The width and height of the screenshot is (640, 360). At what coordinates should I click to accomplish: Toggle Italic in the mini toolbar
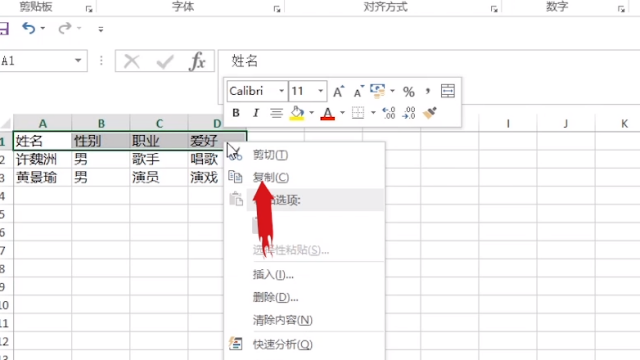tap(256, 113)
